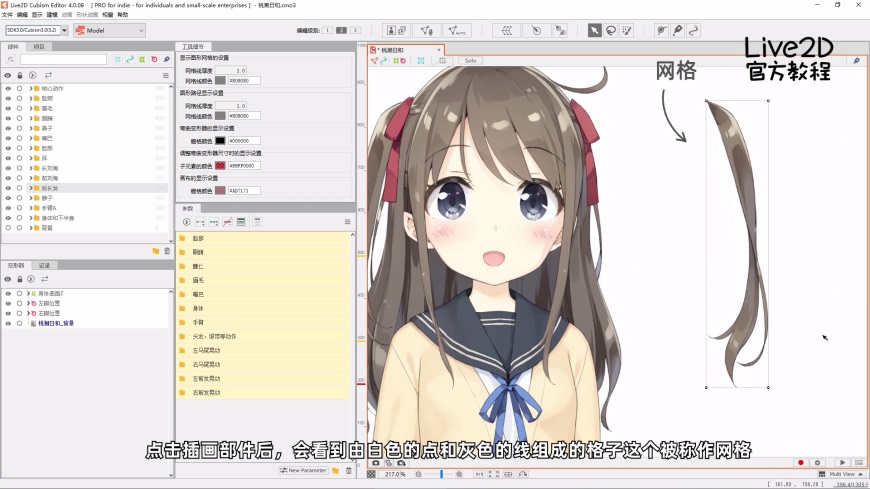870x489 pixels.
Task: Toggle visibility of 背景 folder
Action: 8,228
